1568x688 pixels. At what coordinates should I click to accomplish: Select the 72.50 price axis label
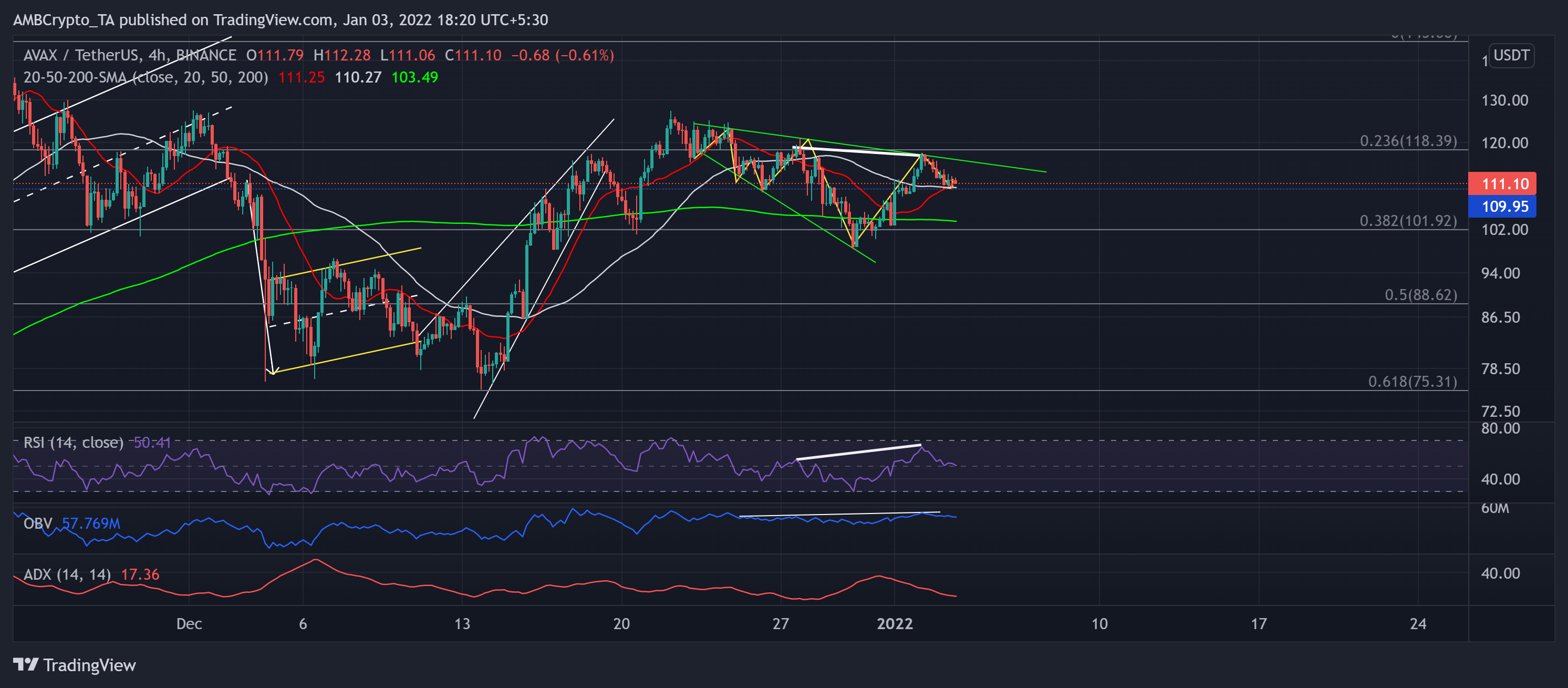(x=1500, y=412)
